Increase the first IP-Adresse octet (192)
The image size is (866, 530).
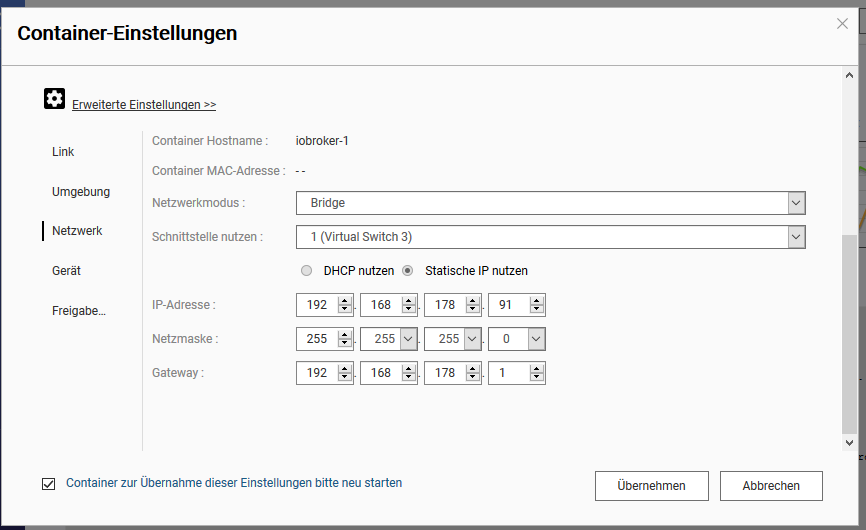[x=345, y=301]
